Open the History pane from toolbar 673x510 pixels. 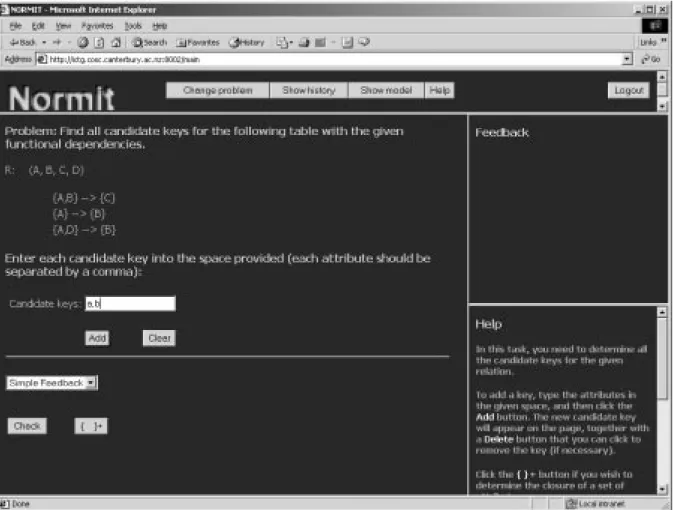tap(247, 42)
